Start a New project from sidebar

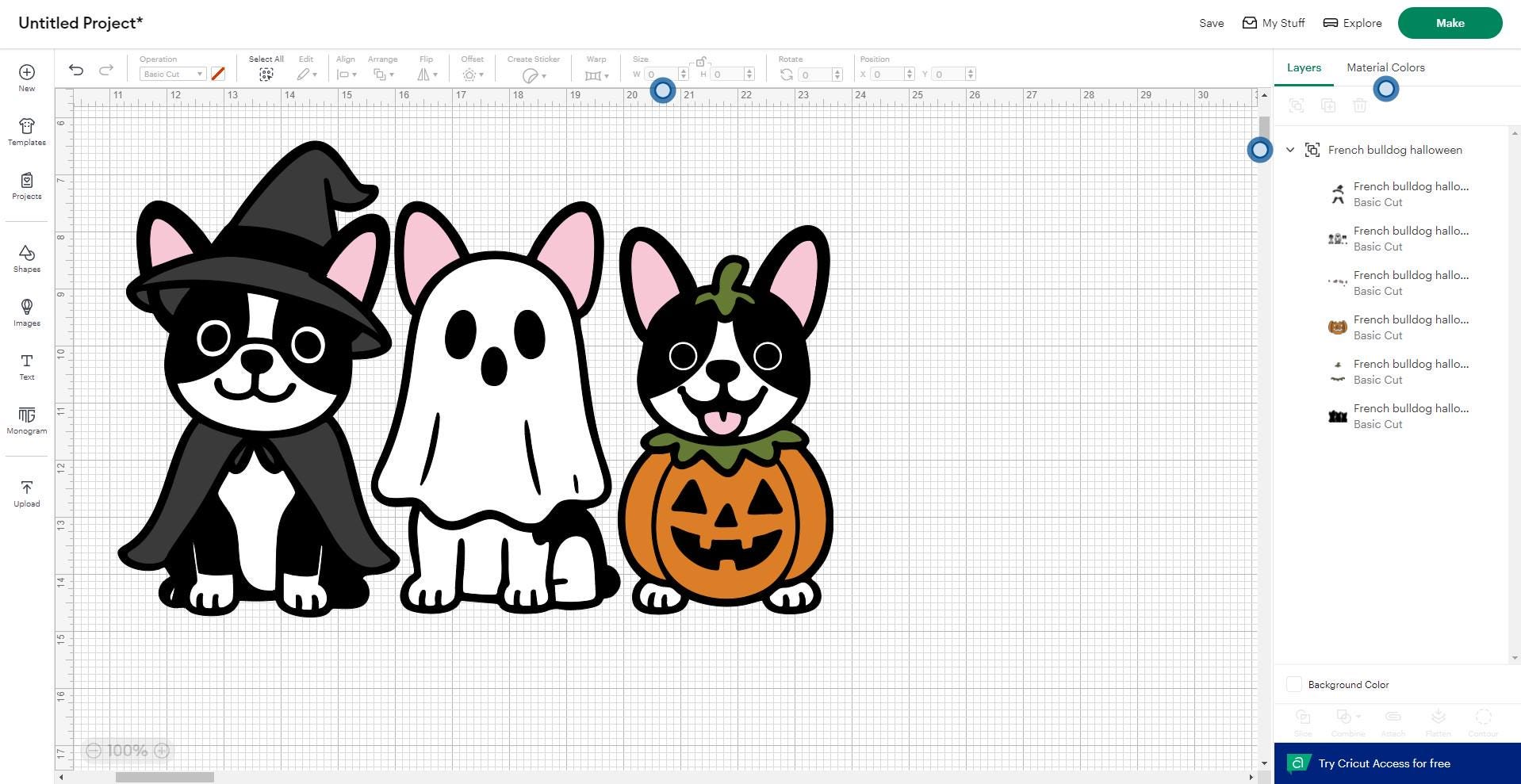click(27, 78)
